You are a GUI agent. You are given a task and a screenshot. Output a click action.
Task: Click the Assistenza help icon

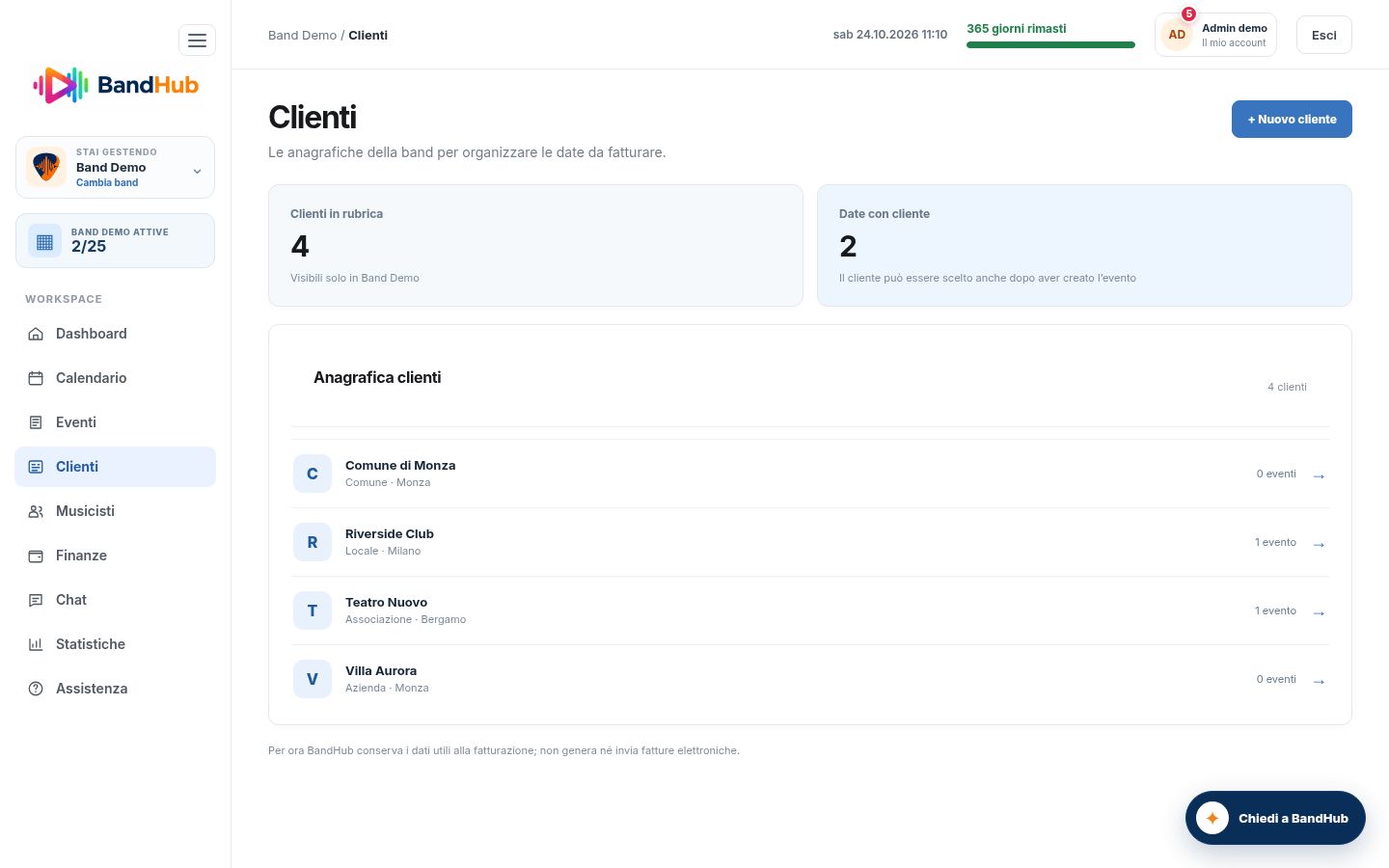[x=36, y=689]
